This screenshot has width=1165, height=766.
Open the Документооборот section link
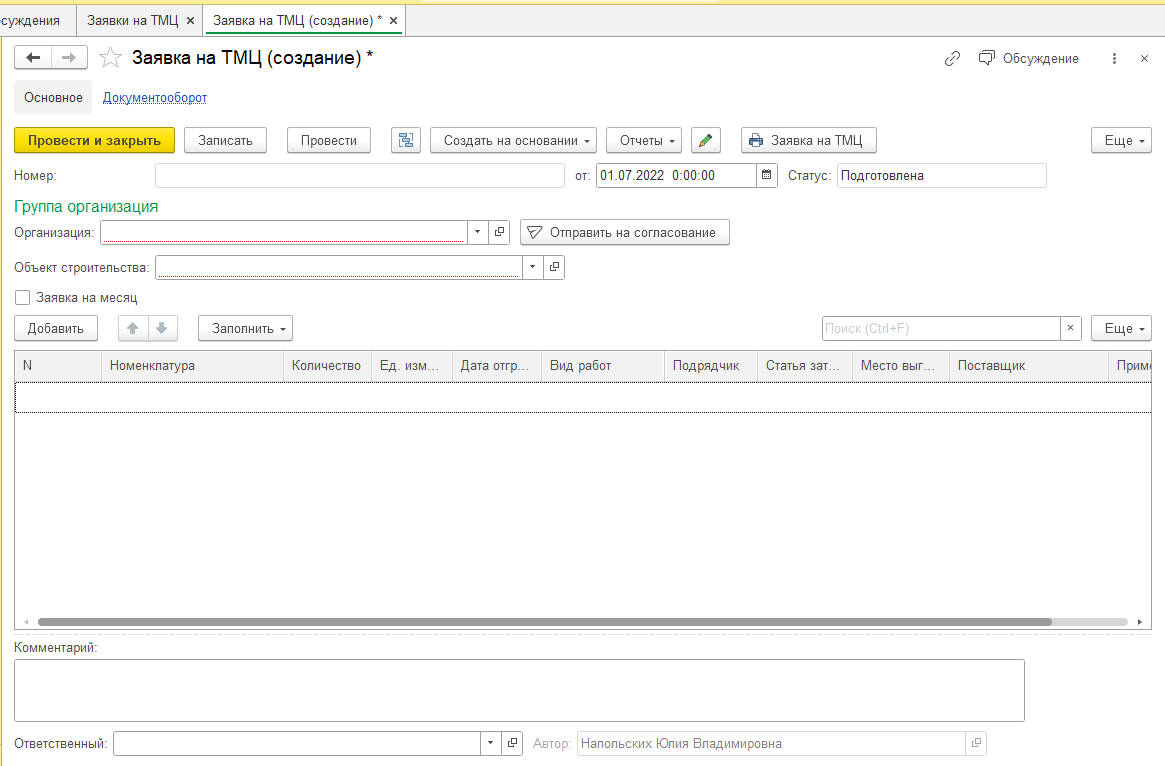(x=155, y=98)
